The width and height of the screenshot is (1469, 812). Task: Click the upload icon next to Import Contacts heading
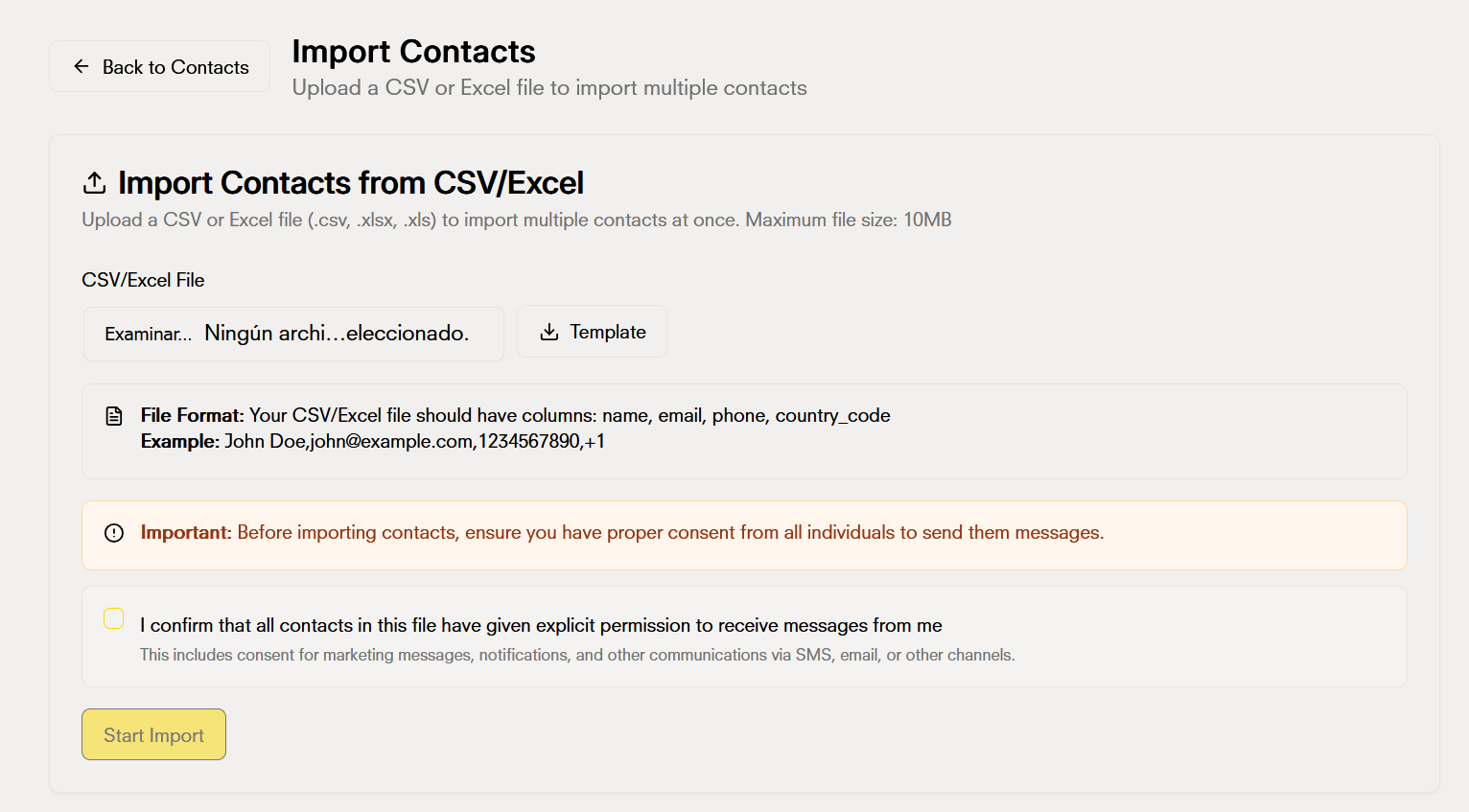[x=93, y=182]
